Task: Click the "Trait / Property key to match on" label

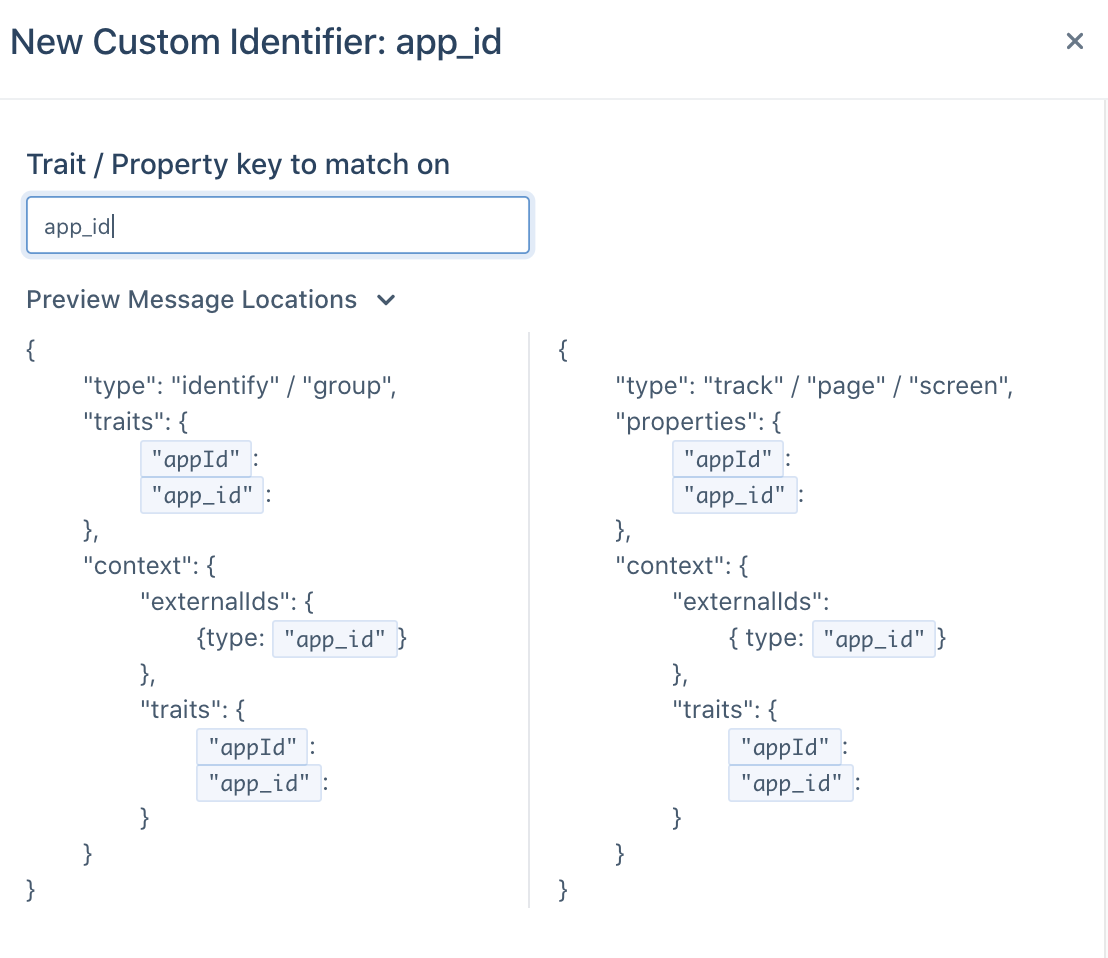Action: pos(238,164)
